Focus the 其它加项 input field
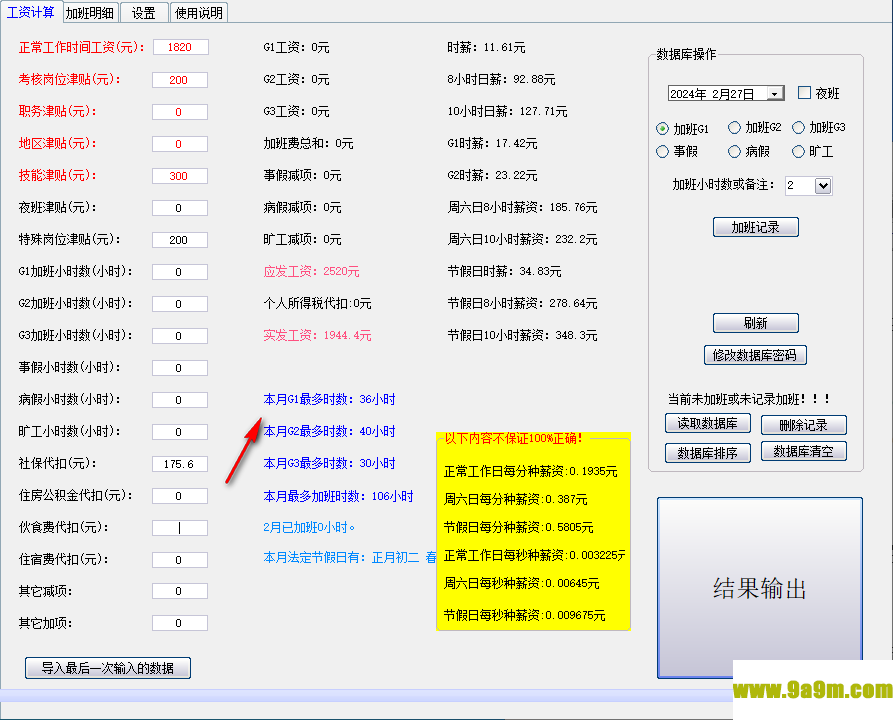 tap(179, 623)
